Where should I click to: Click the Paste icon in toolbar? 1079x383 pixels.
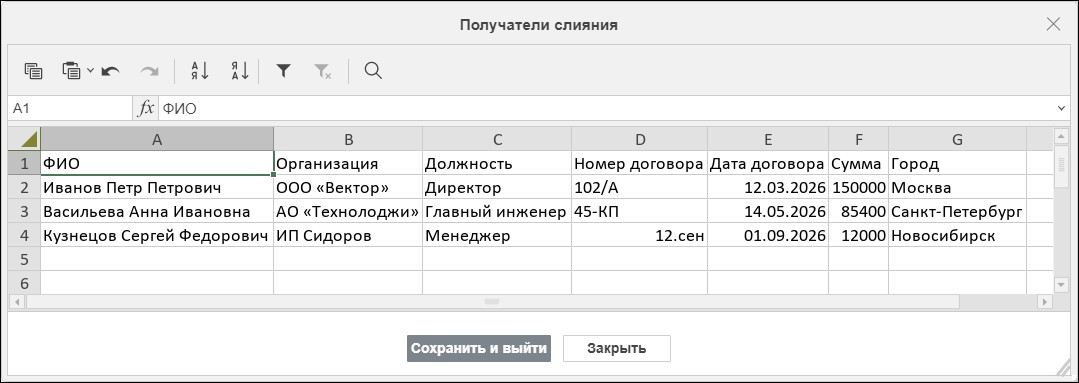(72, 71)
